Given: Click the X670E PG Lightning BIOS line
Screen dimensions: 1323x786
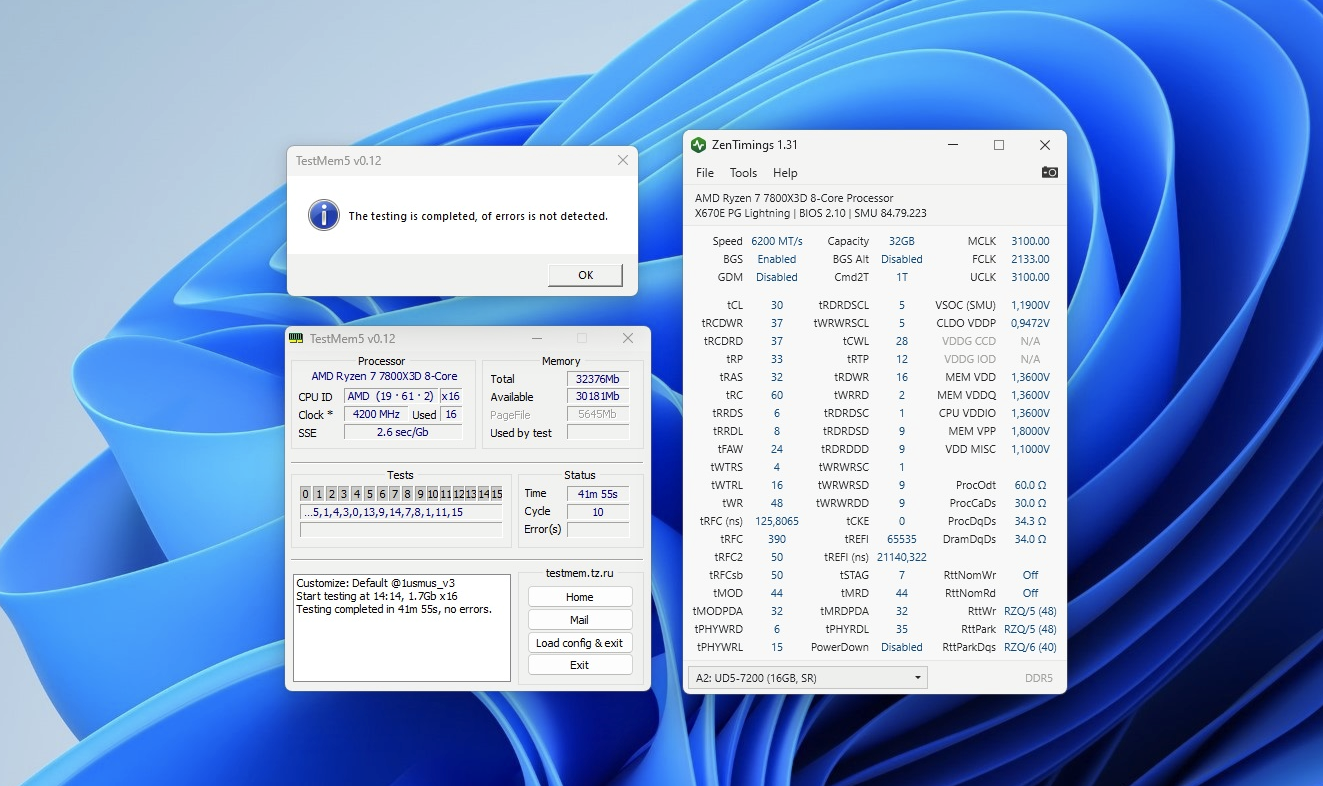Looking at the screenshot, I should click(x=811, y=213).
